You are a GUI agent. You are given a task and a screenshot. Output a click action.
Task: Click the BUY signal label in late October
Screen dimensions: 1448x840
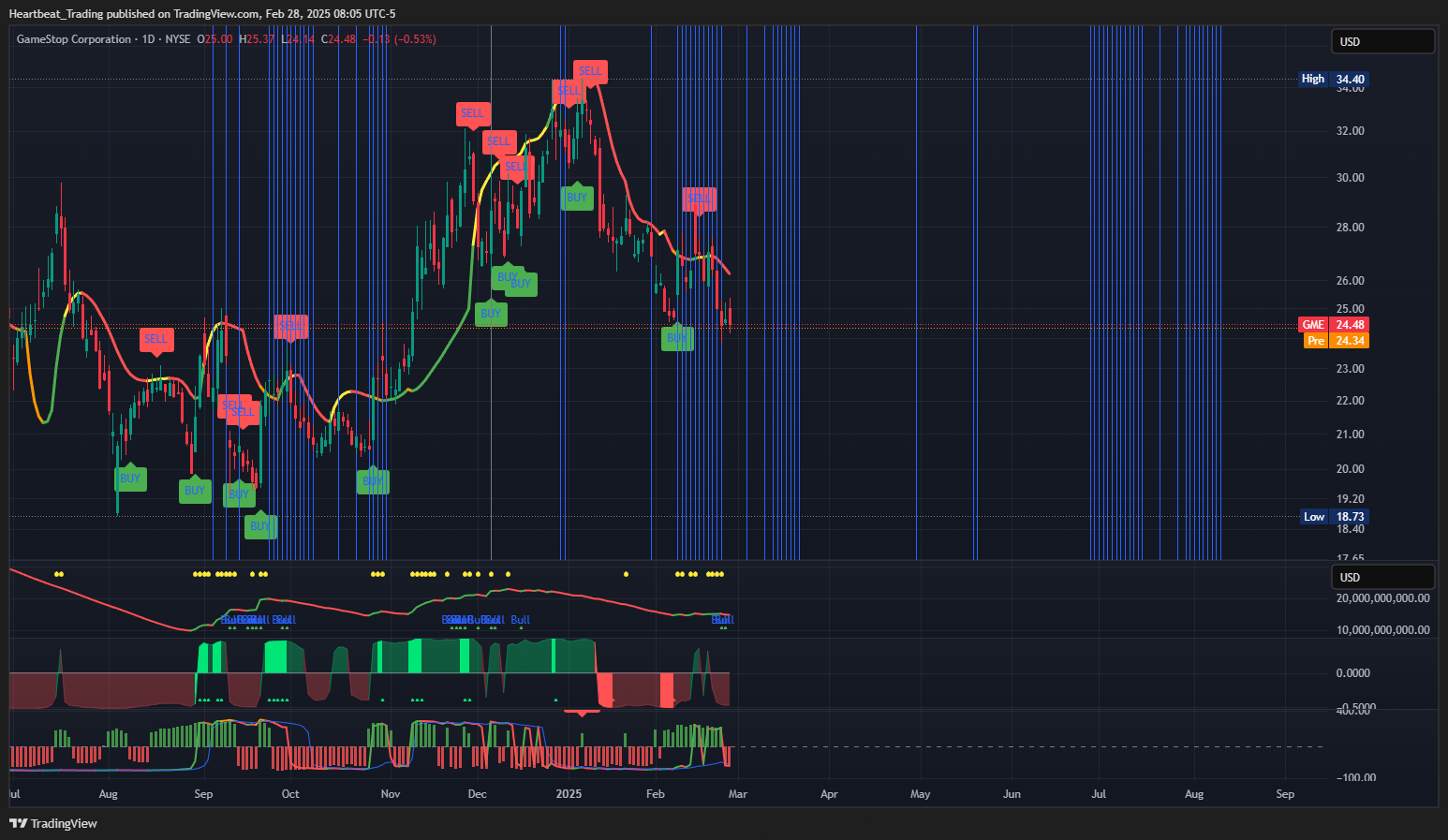coord(373,481)
